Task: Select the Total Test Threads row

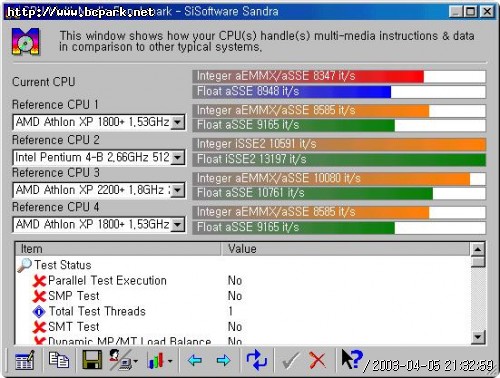Action: 243,311
